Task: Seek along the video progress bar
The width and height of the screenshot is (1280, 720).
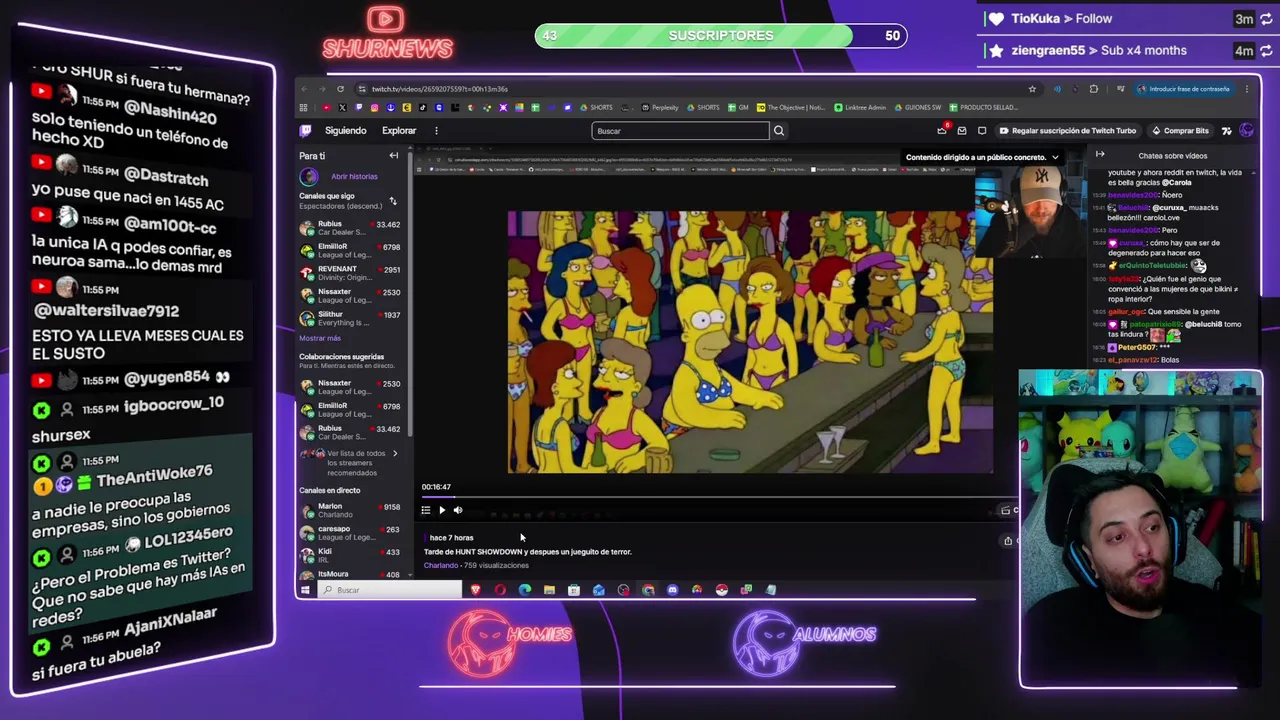Action: (718, 497)
